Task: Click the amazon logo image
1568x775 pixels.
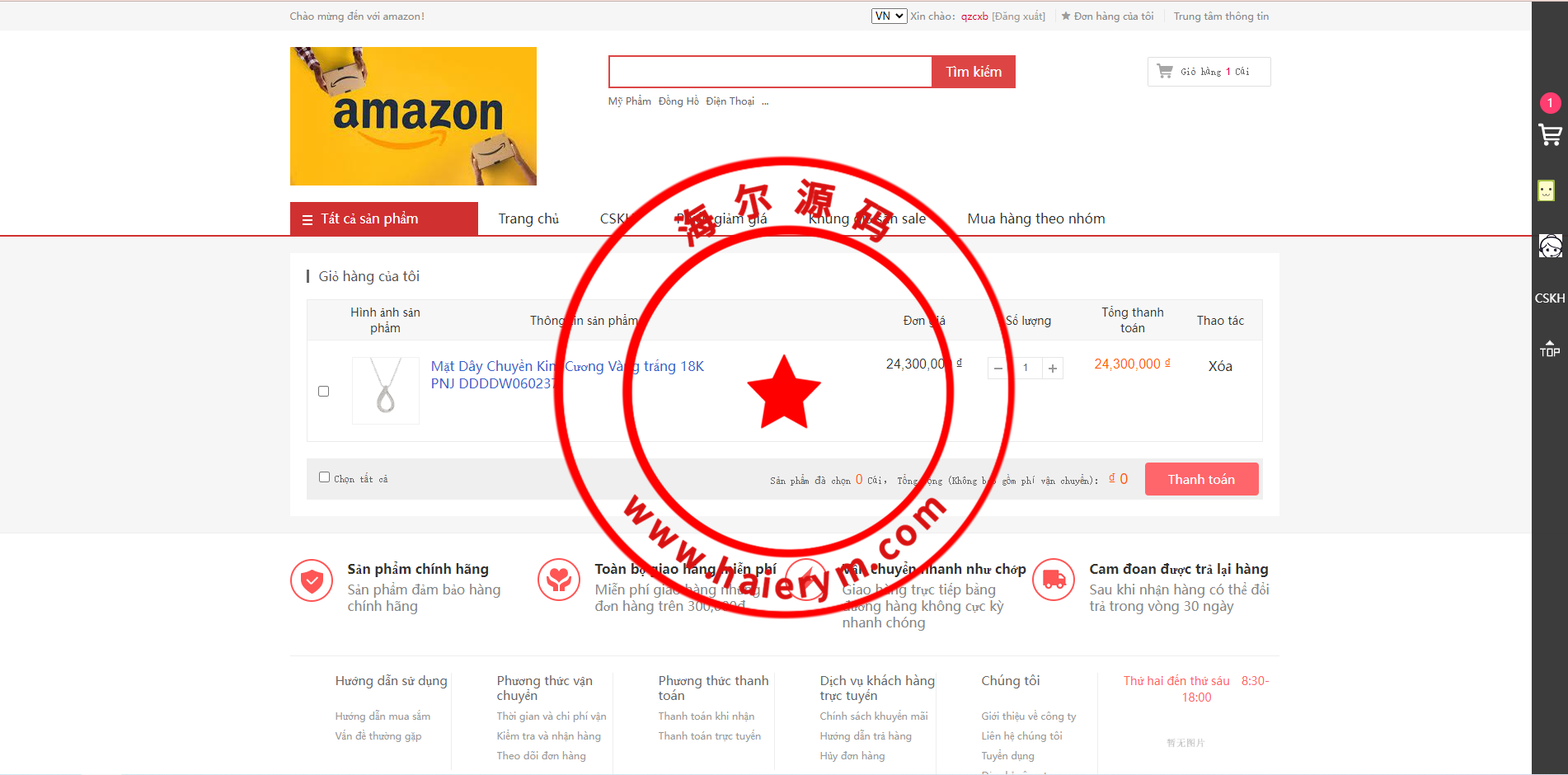Action: (413, 116)
